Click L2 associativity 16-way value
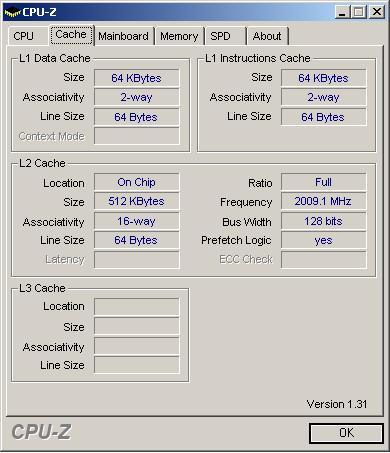390x453 pixels. tap(137, 221)
